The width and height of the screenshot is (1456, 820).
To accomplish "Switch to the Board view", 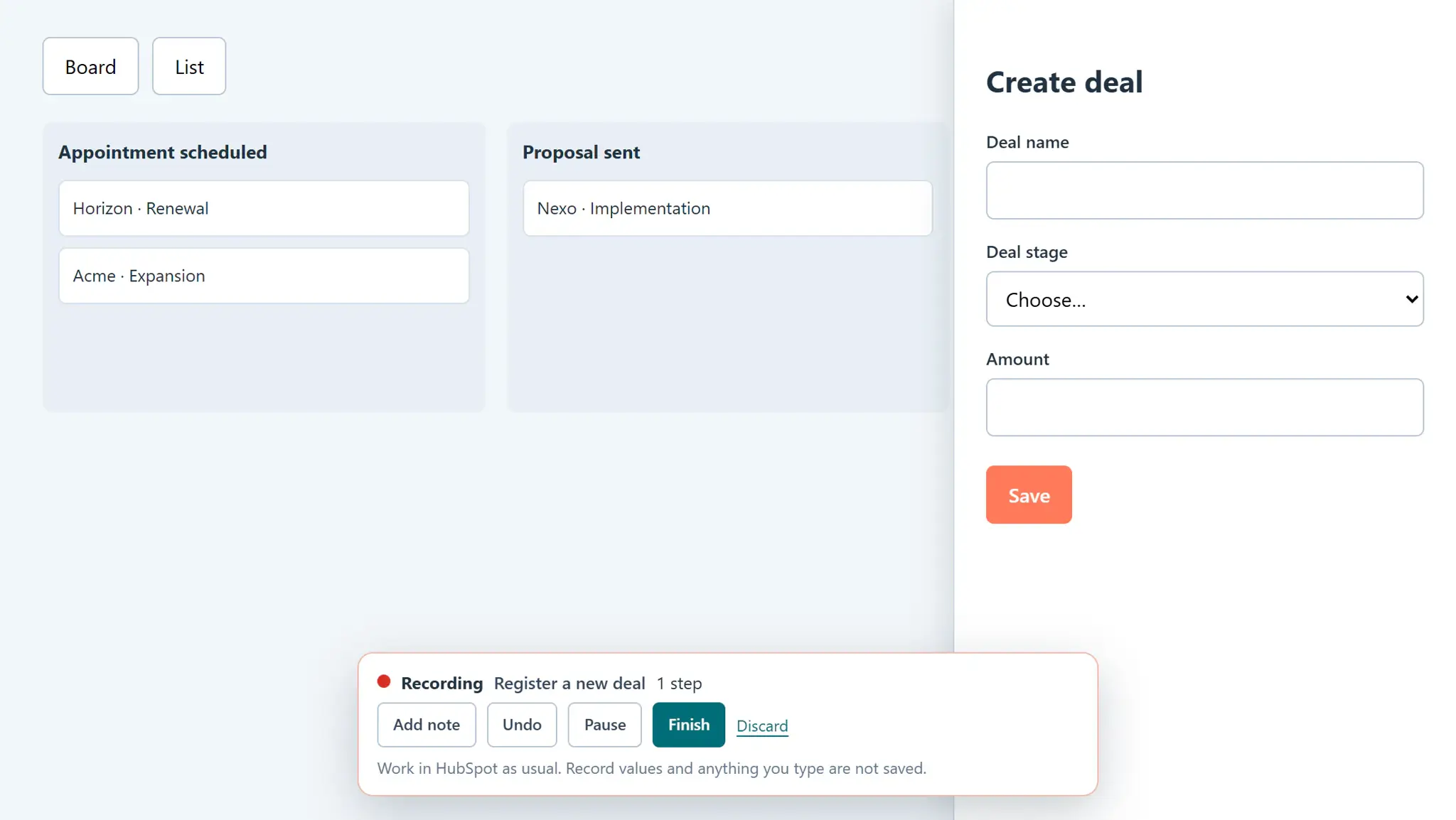I will click(x=90, y=66).
